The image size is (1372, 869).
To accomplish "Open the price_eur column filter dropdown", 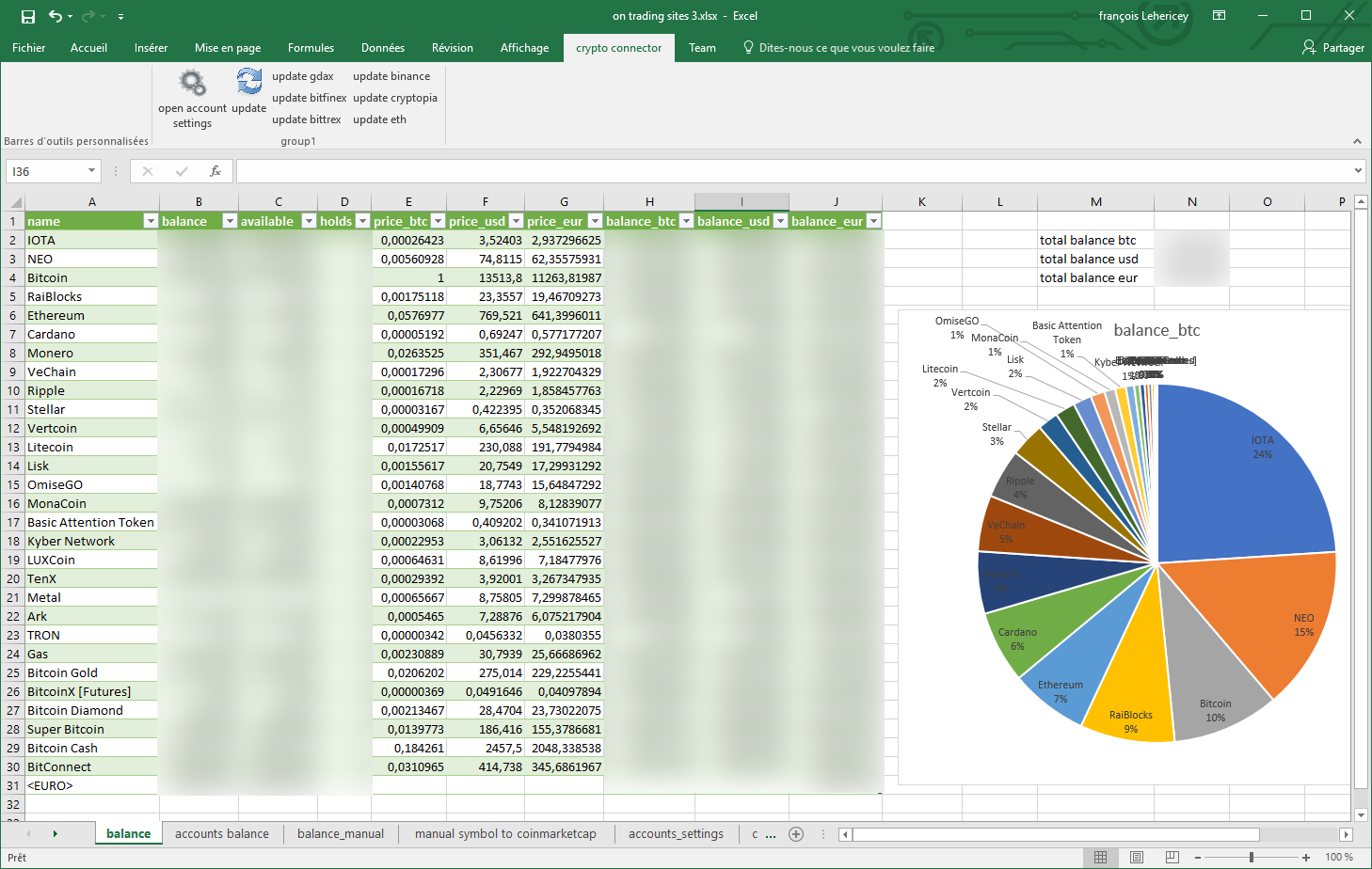I will [x=594, y=221].
